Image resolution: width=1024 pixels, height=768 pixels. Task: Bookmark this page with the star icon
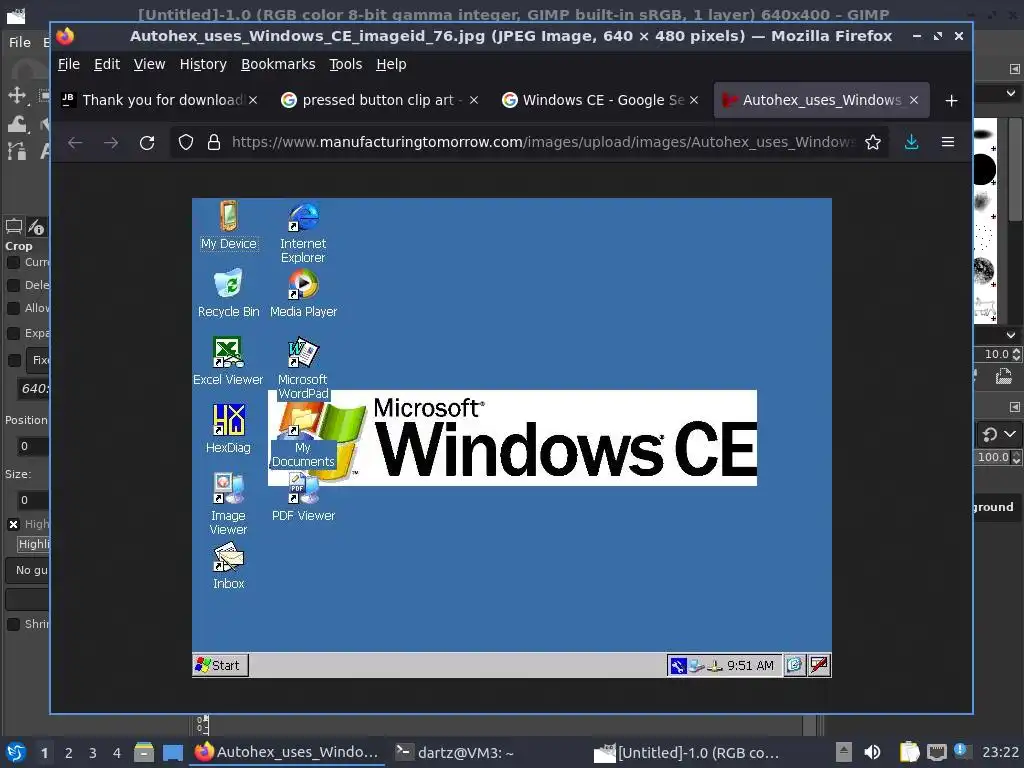pos(872,142)
